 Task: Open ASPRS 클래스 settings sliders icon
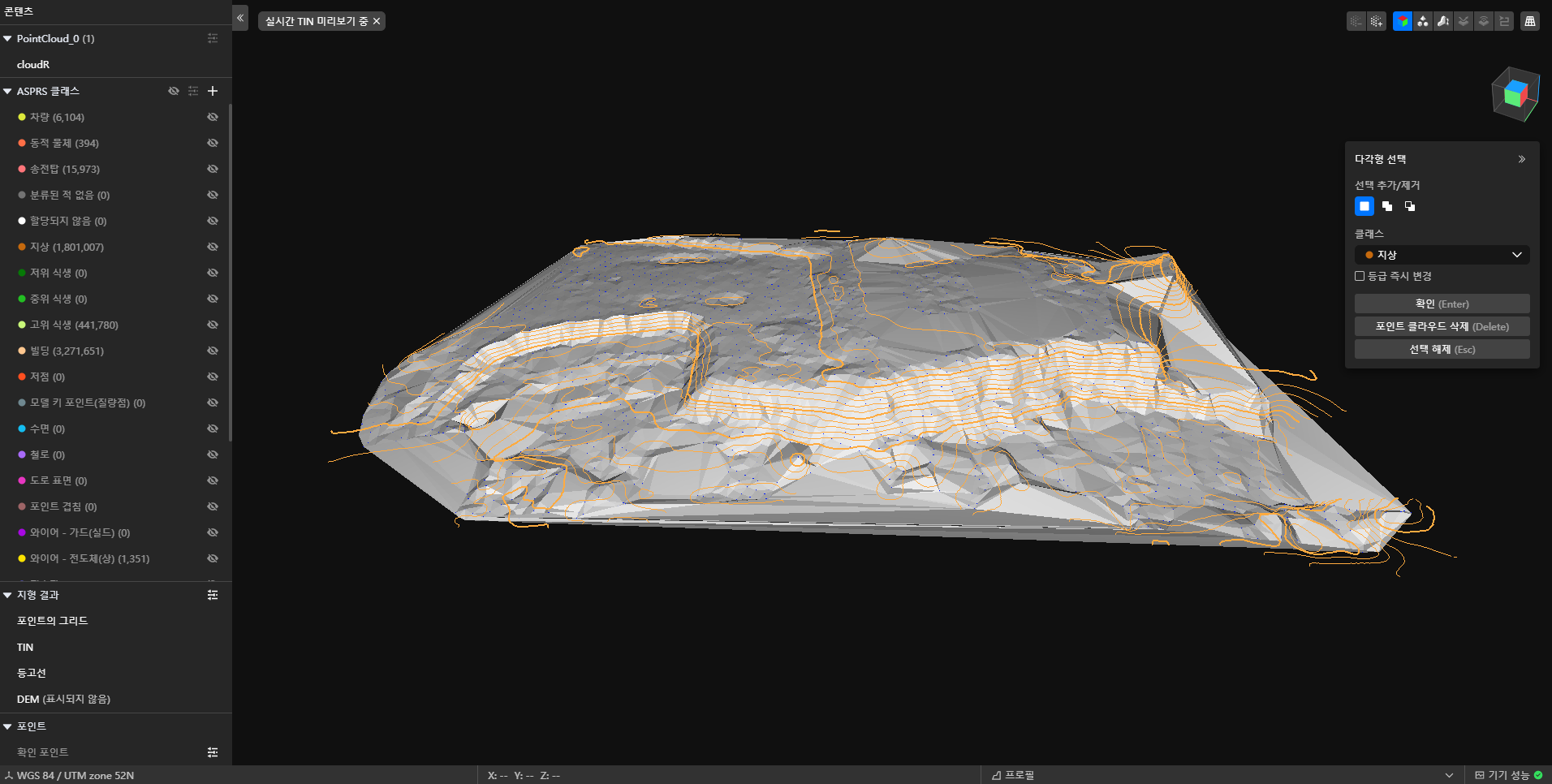pyautogui.click(x=193, y=91)
